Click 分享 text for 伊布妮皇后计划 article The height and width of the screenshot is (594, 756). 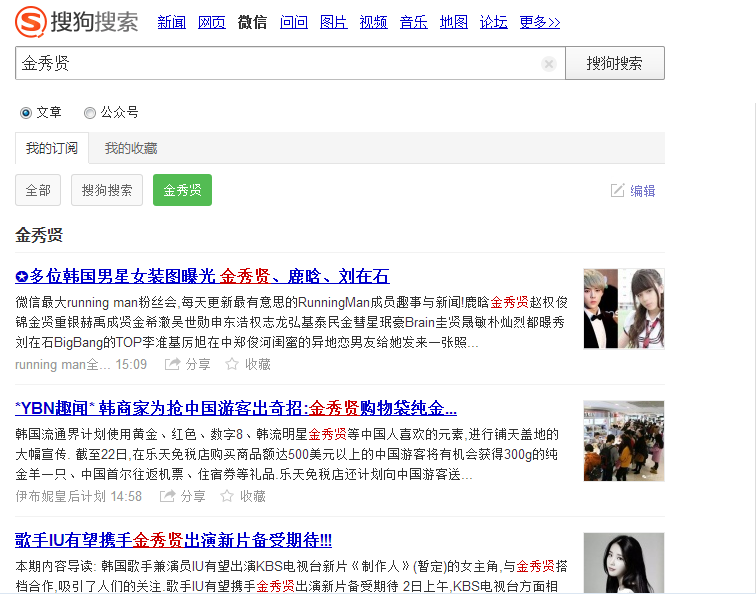pyautogui.click(x=193, y=496)
